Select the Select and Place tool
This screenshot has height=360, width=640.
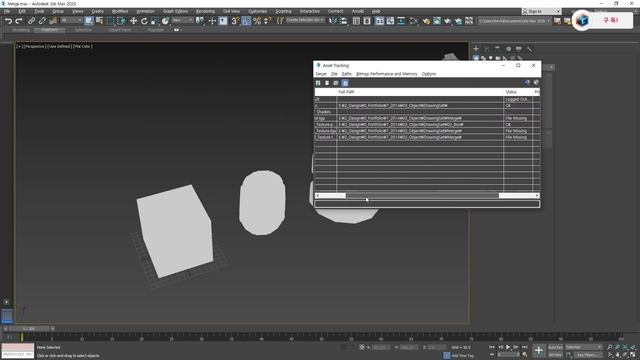point(165,21)
